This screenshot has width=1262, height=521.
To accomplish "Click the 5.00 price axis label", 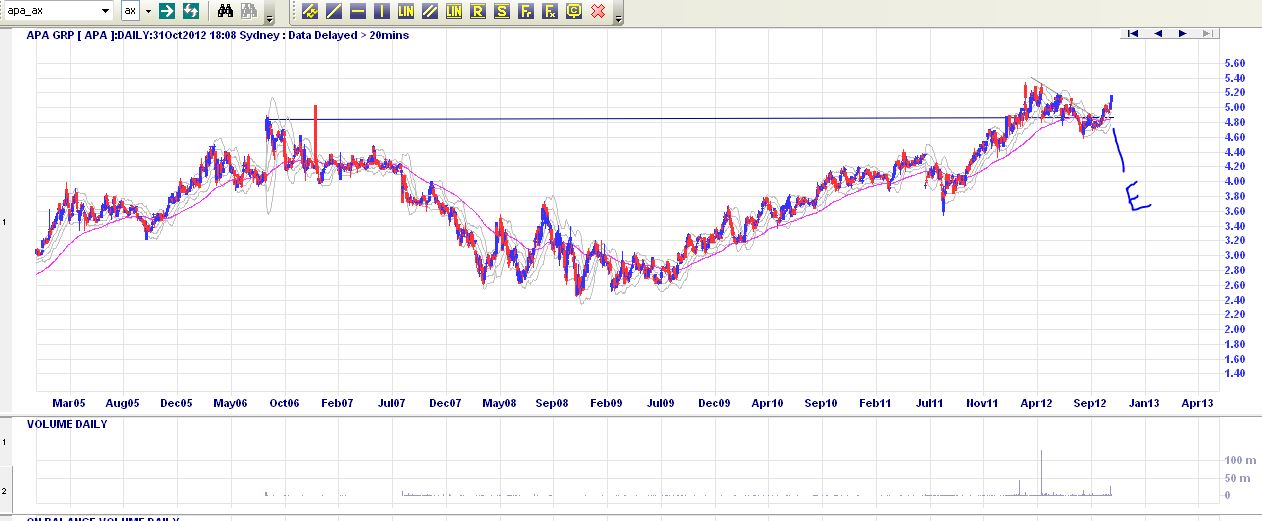I will (x=1234, y=107).
